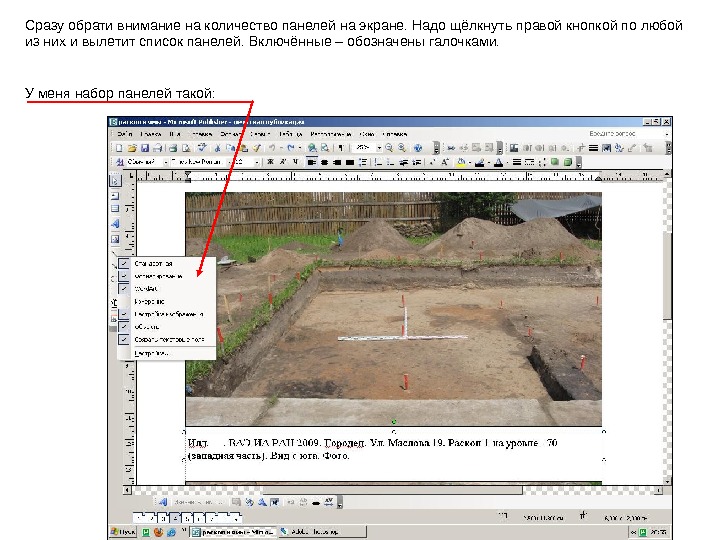This screenshot has height=540, width=720.
Task: Cut selection with the scissors icon
Action: 217,148
